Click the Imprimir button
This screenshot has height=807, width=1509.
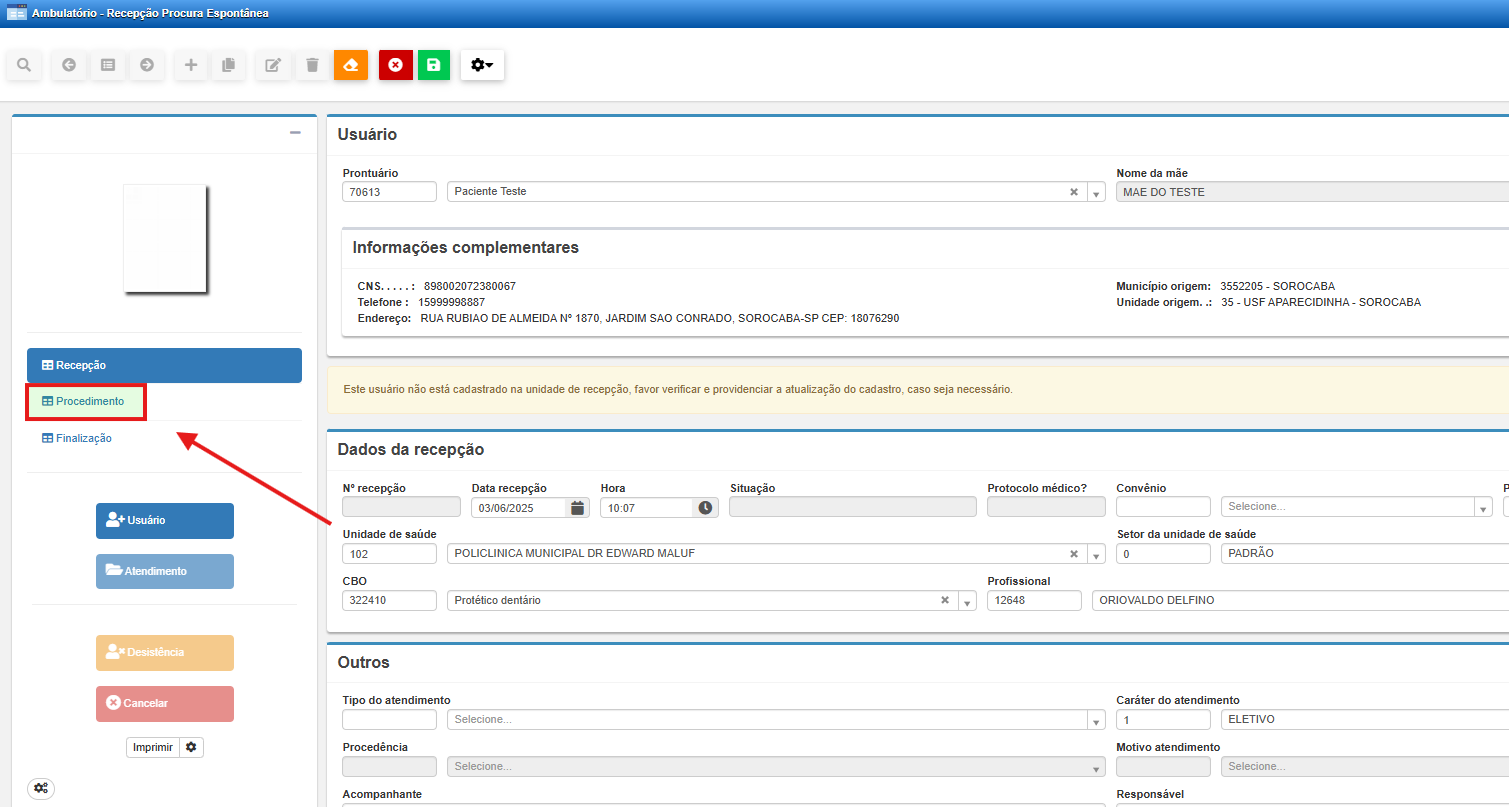(153, 747)
